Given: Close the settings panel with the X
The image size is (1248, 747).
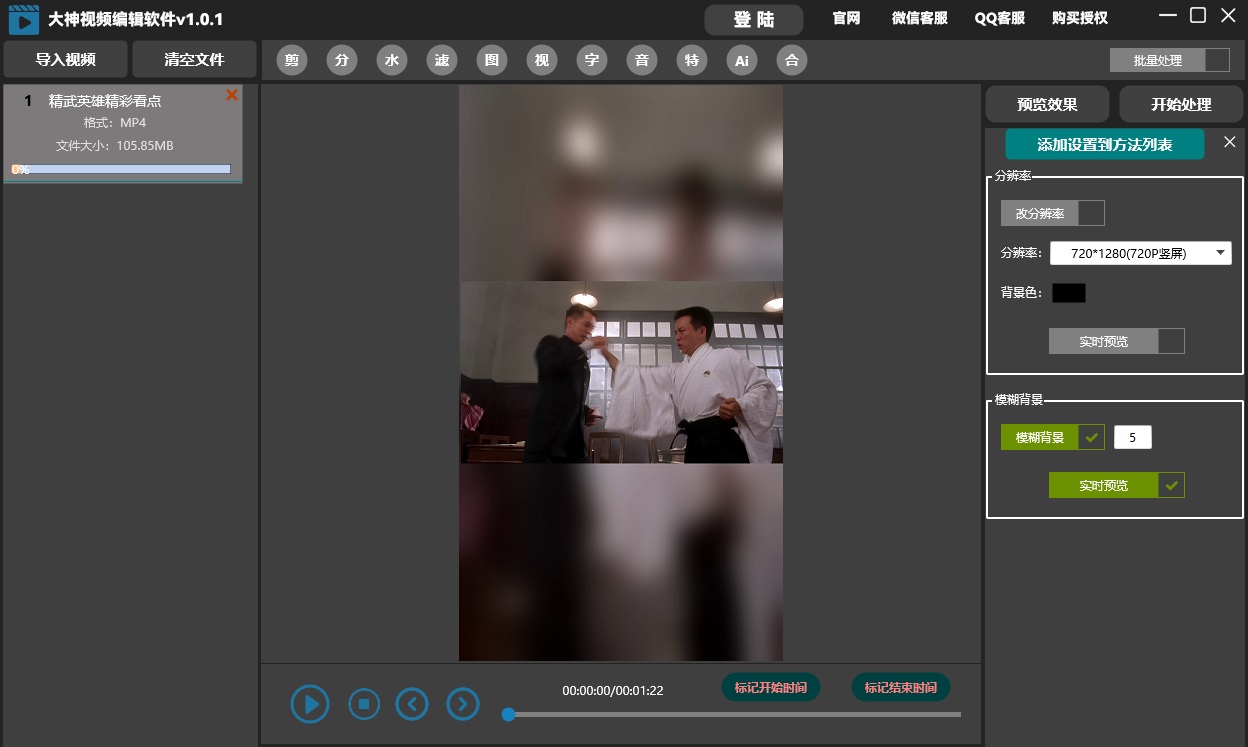Looking at the screenshot, I should 1230,142.
